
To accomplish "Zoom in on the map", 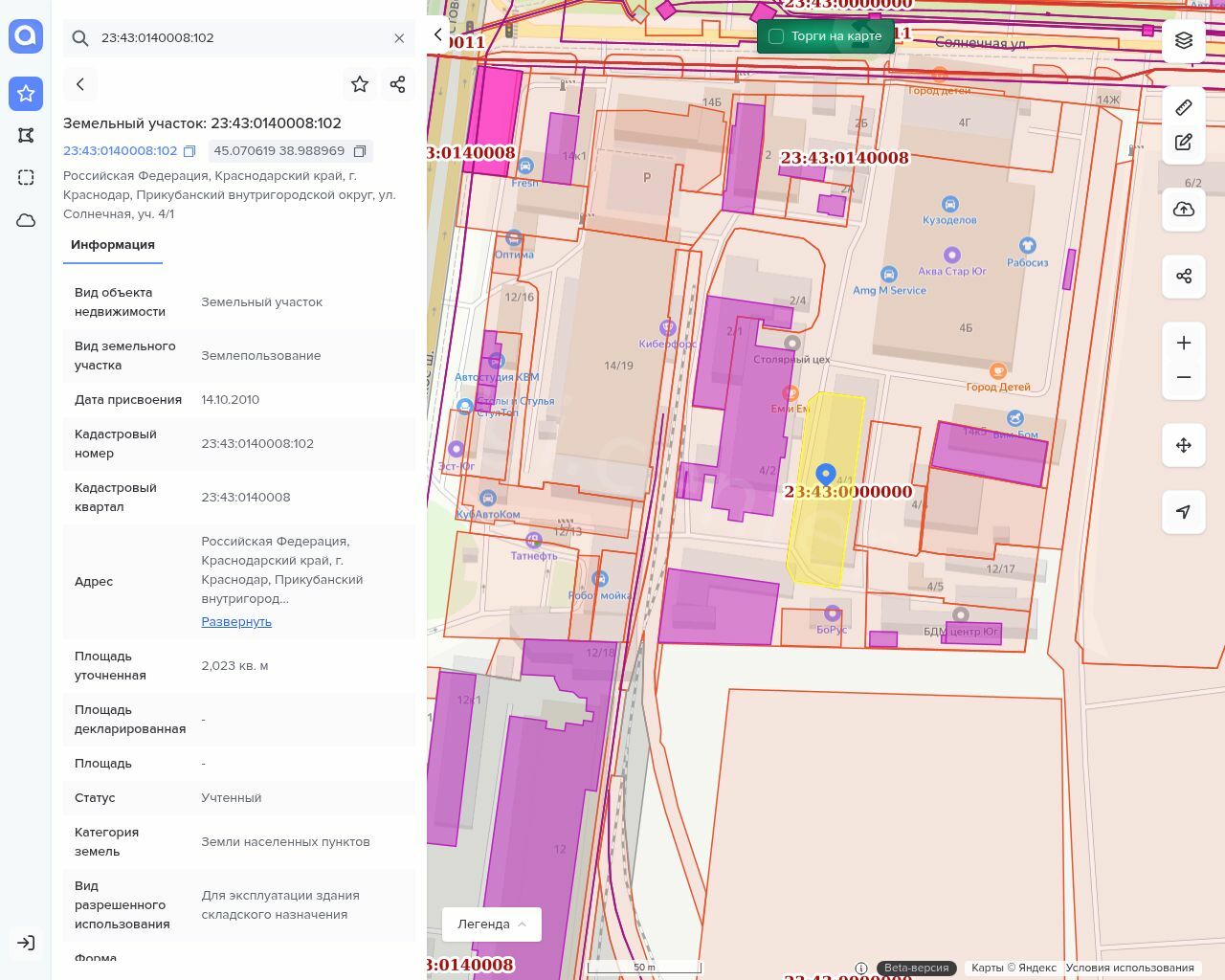I will coord(1184,343).
